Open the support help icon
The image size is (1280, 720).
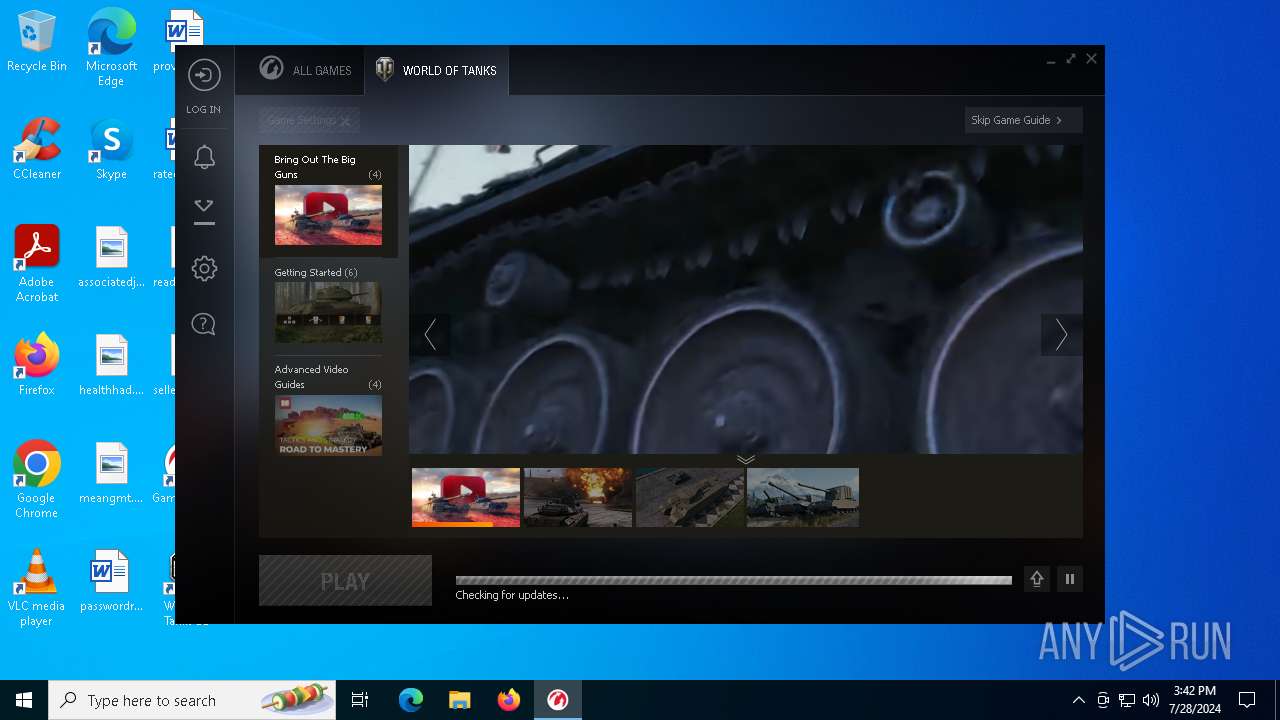pos(204,324)
